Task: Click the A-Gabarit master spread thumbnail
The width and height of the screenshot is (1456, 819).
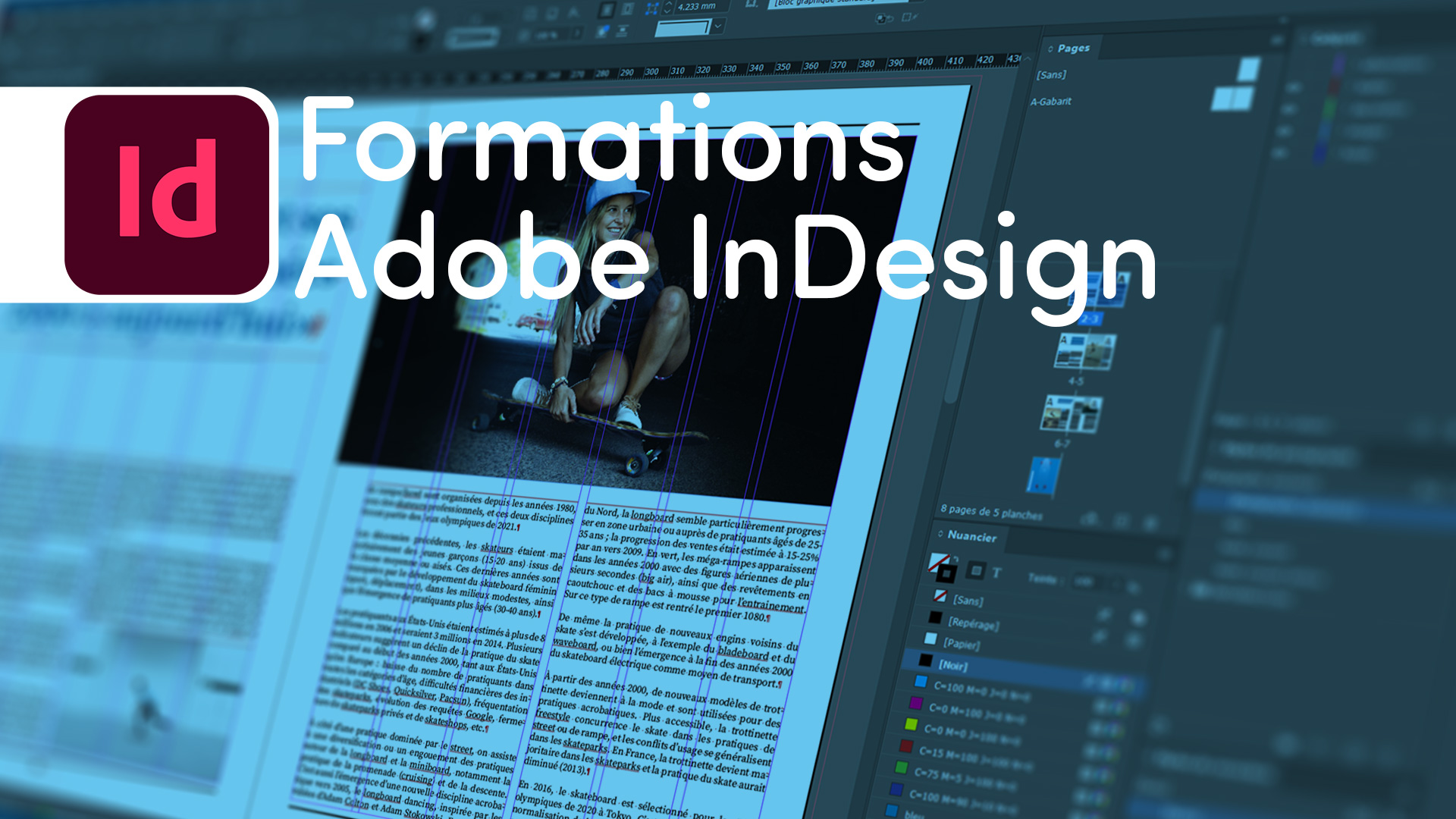Action: click(1233, 98)
